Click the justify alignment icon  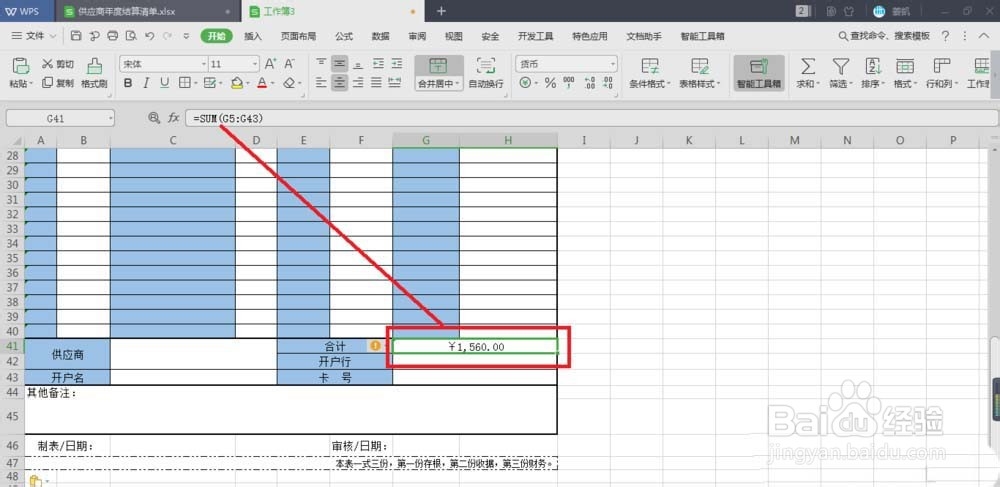pyautogui.click(x=377, y=83)
